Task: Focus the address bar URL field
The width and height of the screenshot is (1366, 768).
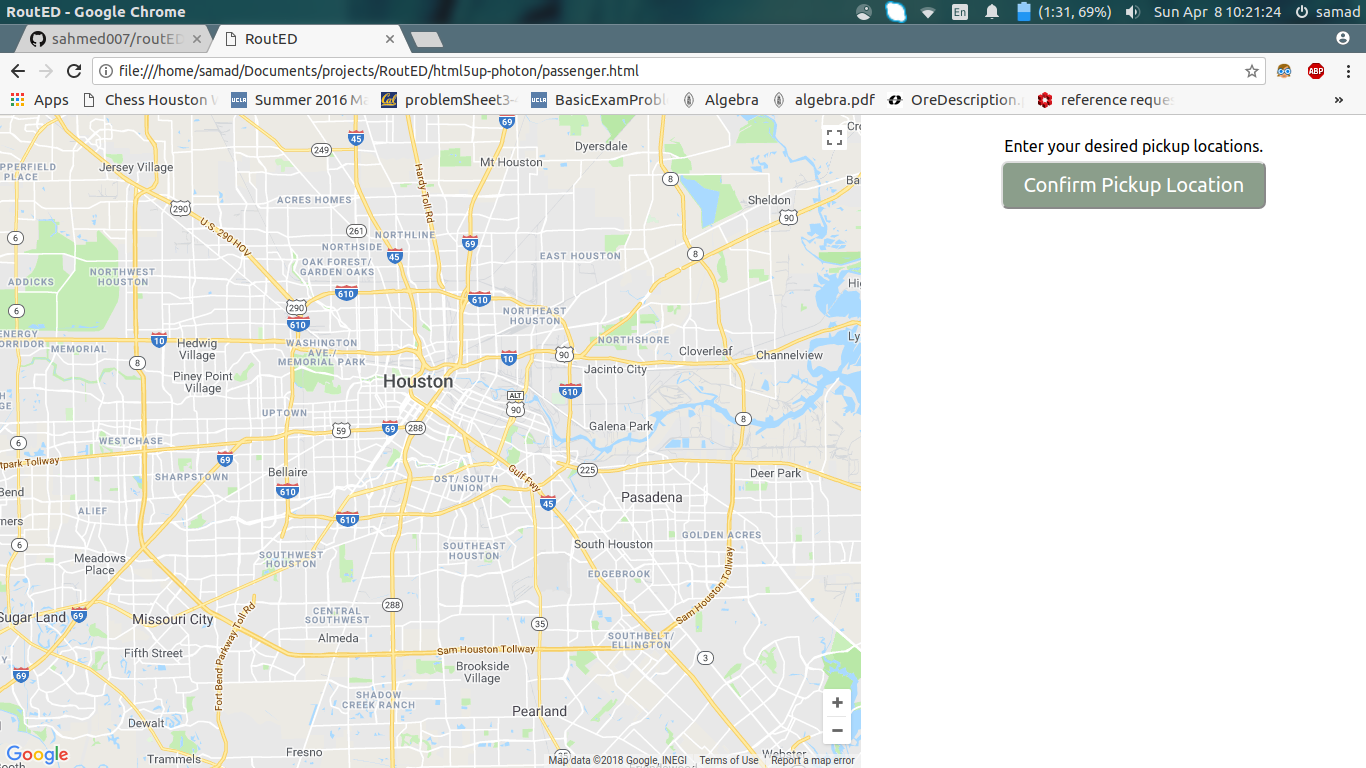Action: [678, 71]
